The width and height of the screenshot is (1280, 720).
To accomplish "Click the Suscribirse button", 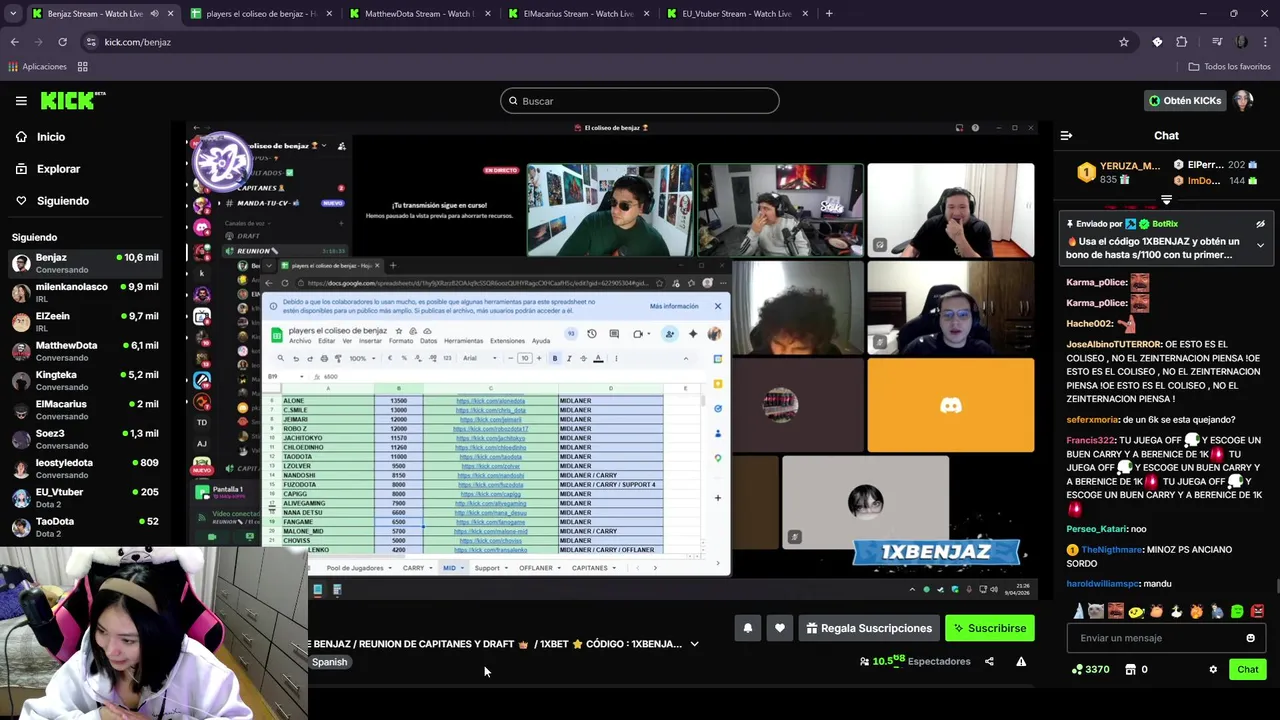I will 990,628.
